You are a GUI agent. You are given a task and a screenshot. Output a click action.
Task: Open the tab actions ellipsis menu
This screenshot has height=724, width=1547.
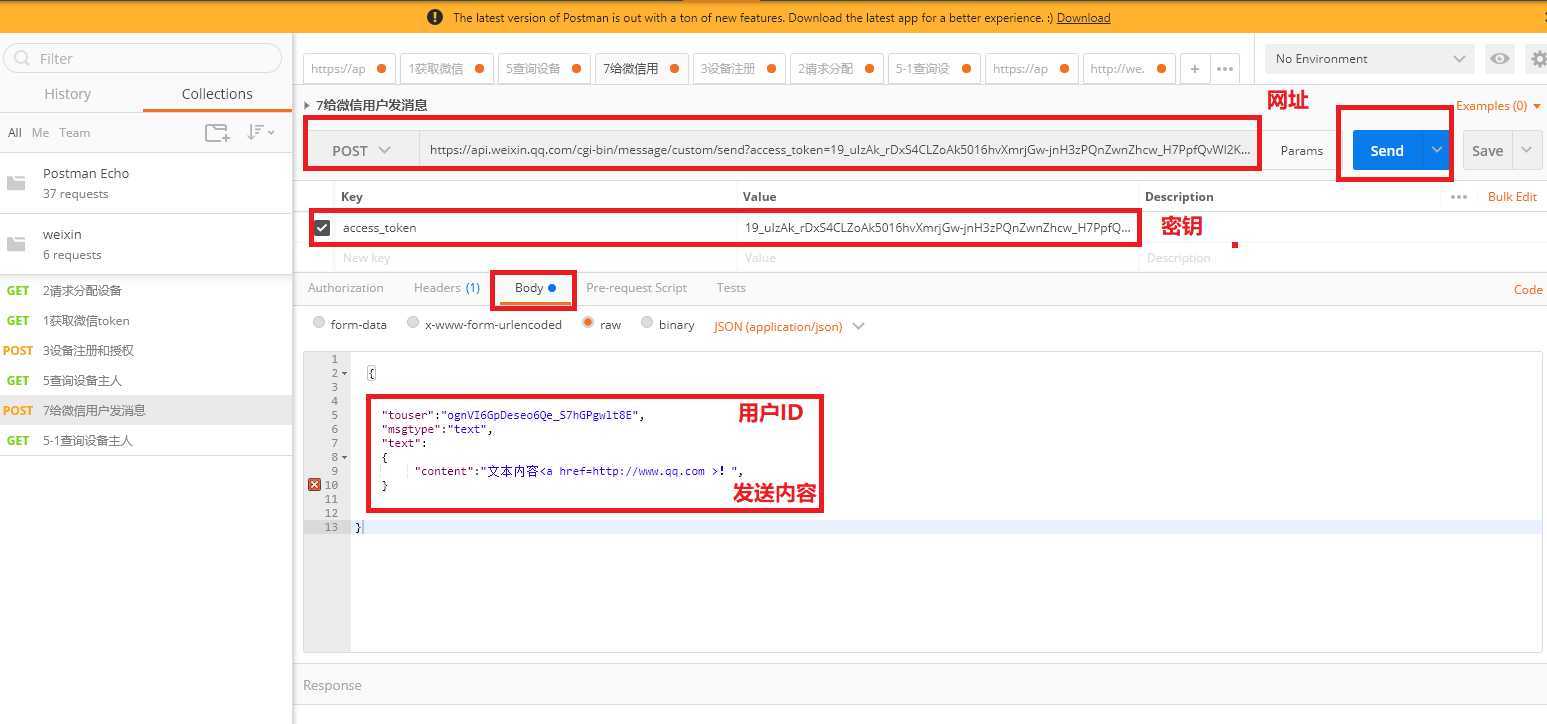click(1224, 69)
